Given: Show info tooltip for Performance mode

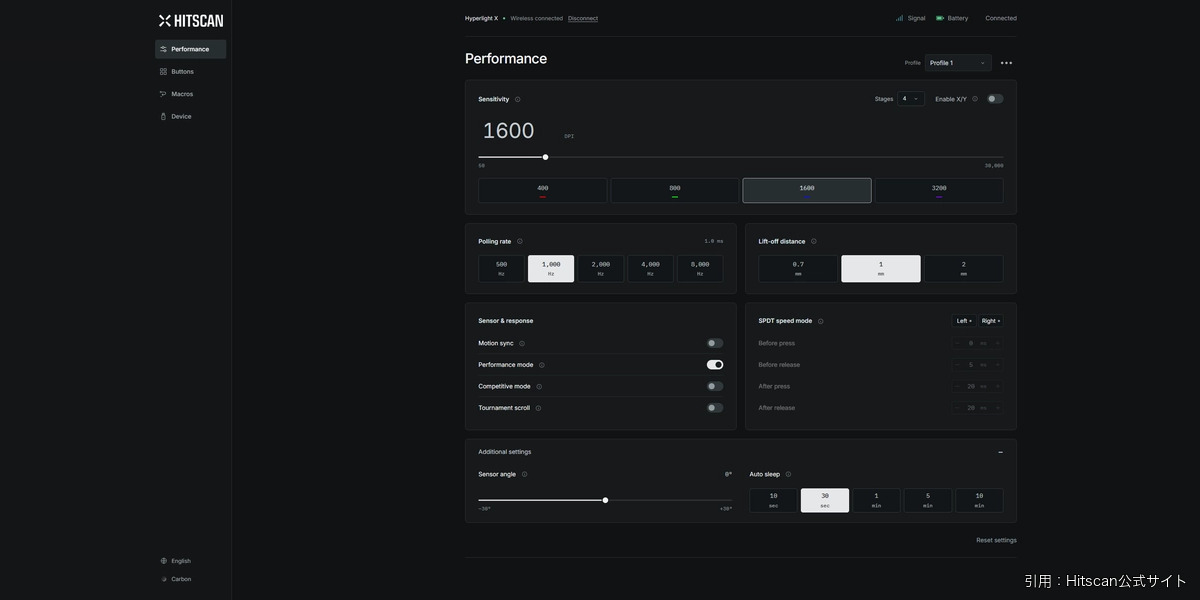Looking at the screenshot, I should pyautogui.click(x=542, y=365).
